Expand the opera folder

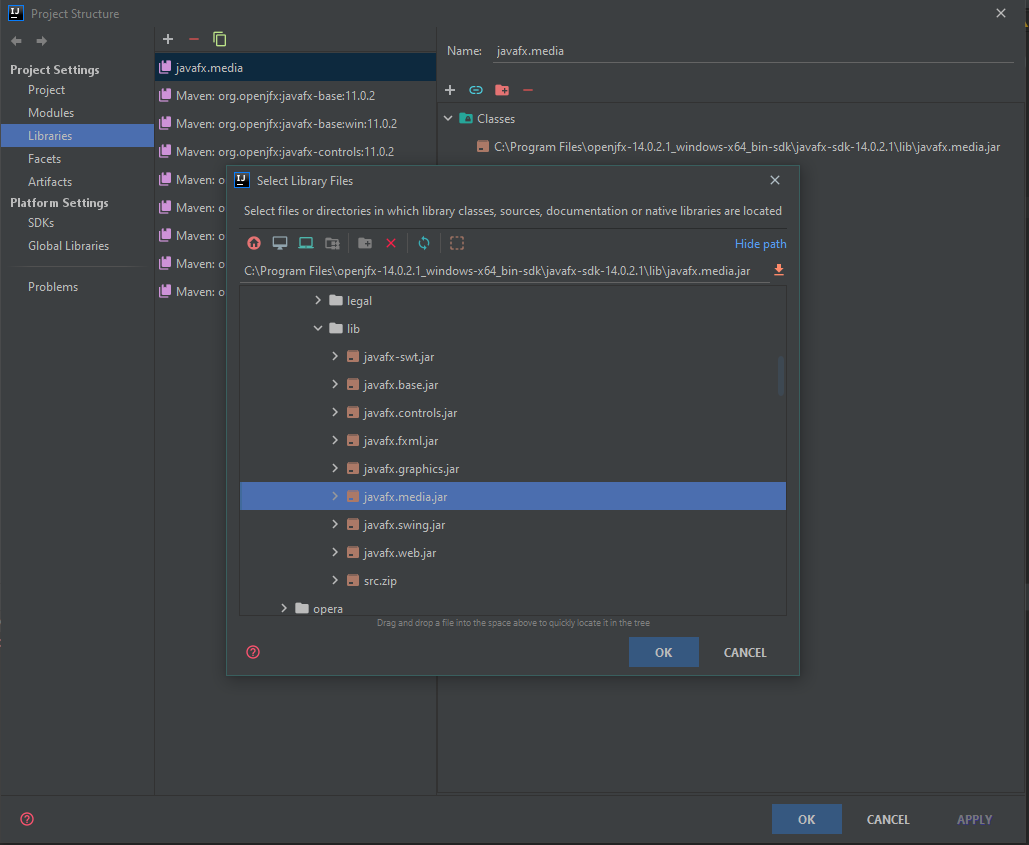pyautogui.click(x=284, y=608)
